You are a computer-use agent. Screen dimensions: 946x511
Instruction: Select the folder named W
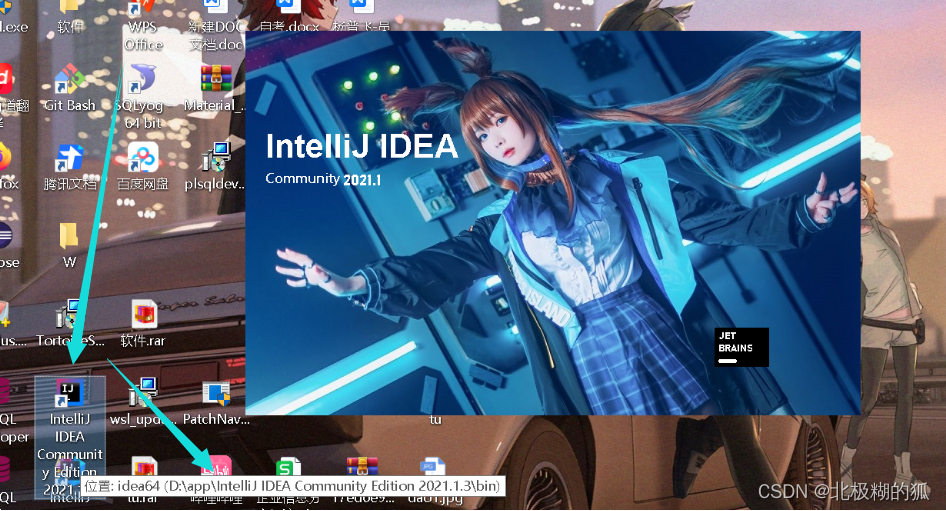tap(69, 245)
